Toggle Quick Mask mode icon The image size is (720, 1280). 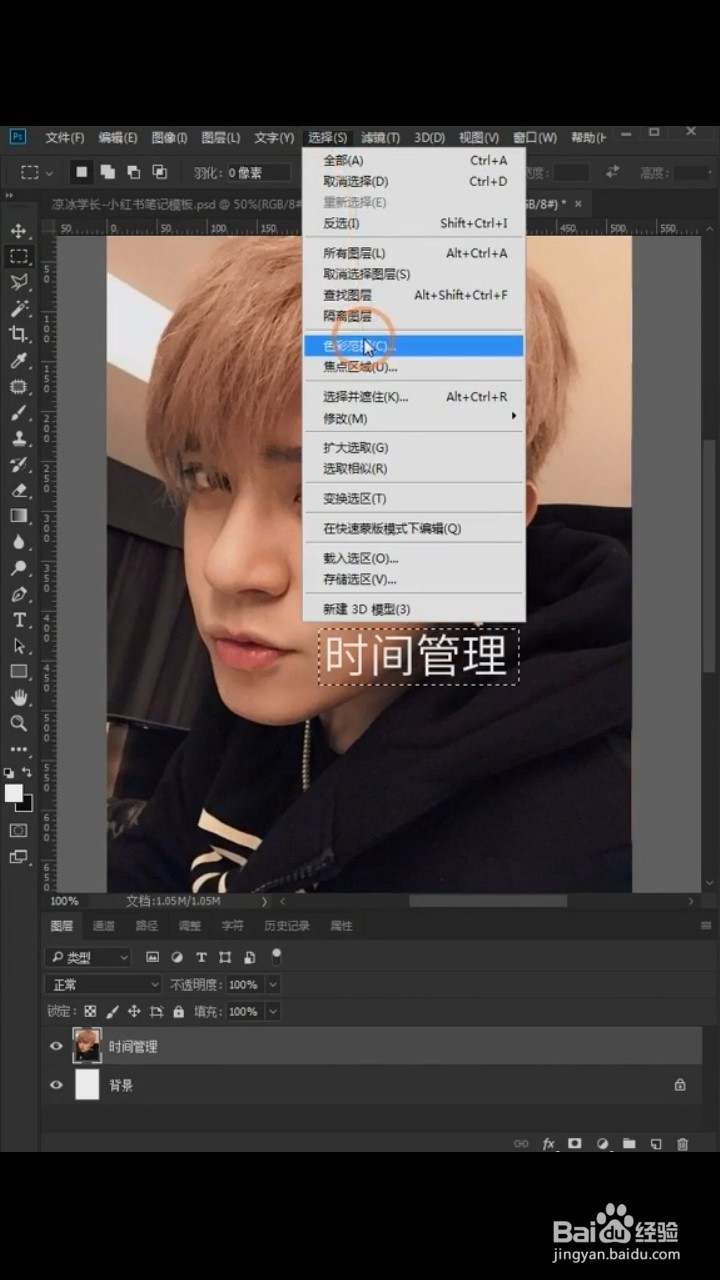click(x=19, y=830)
